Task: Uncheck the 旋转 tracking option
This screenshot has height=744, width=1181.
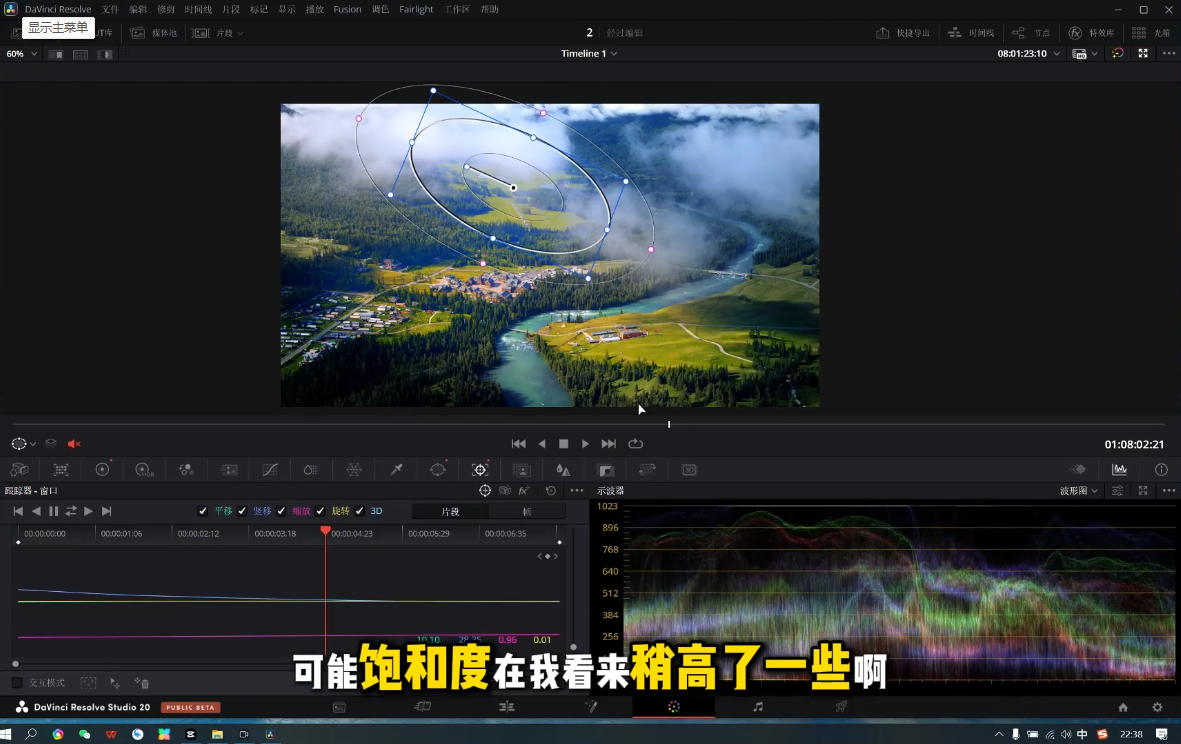Action: [321, 510]
